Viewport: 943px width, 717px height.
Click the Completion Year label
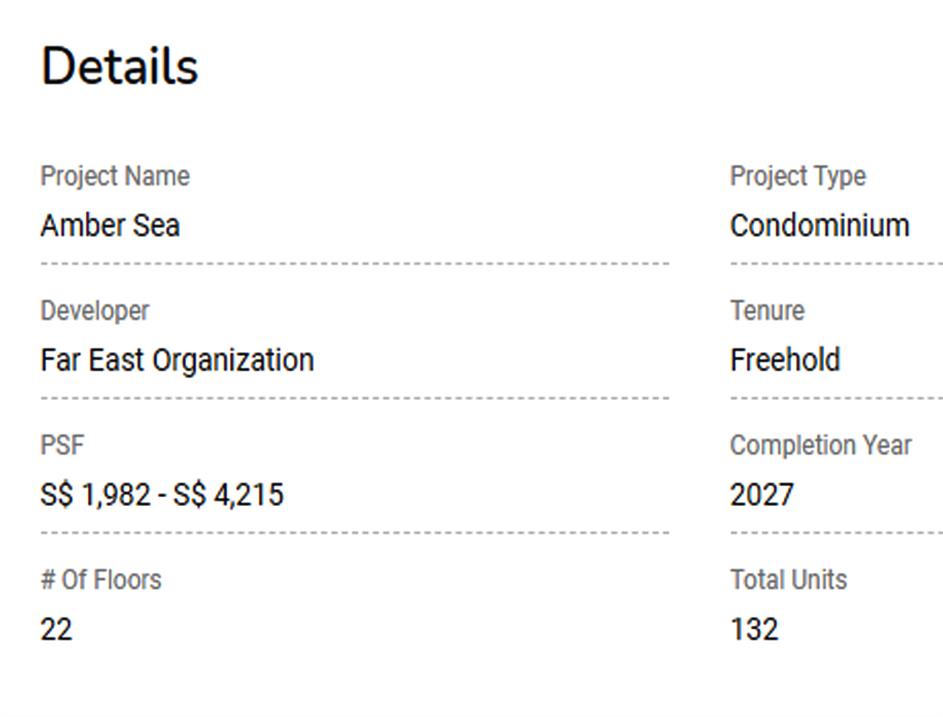pos(820,445)
